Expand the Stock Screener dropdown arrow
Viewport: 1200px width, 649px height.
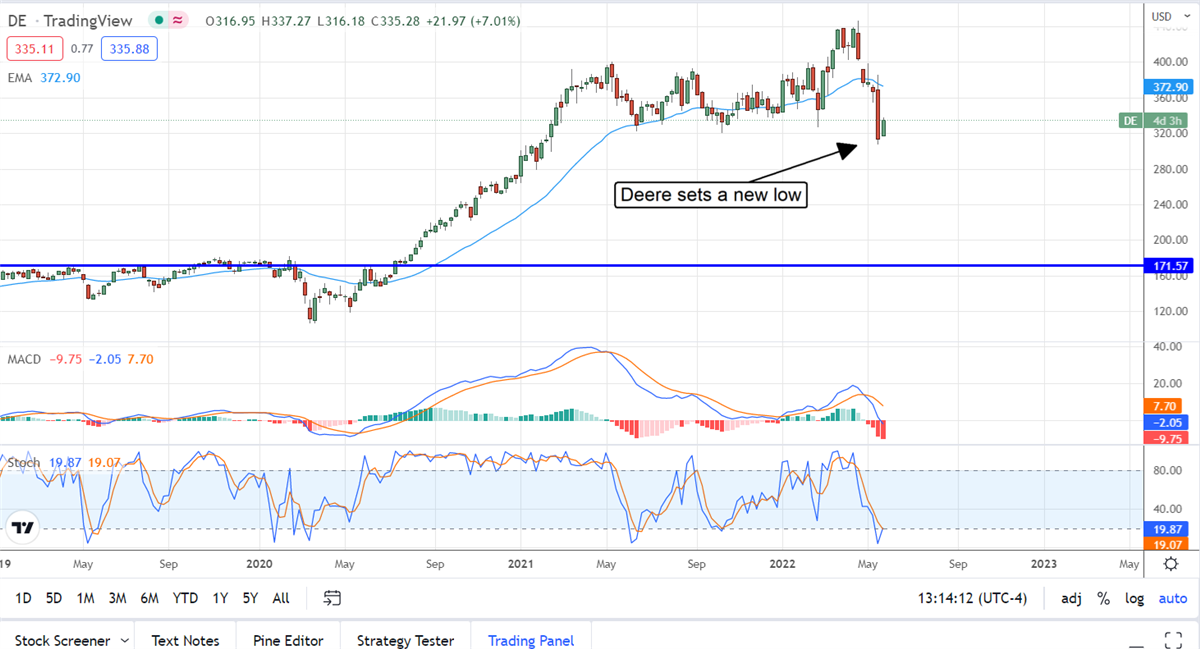pos(125,640)
